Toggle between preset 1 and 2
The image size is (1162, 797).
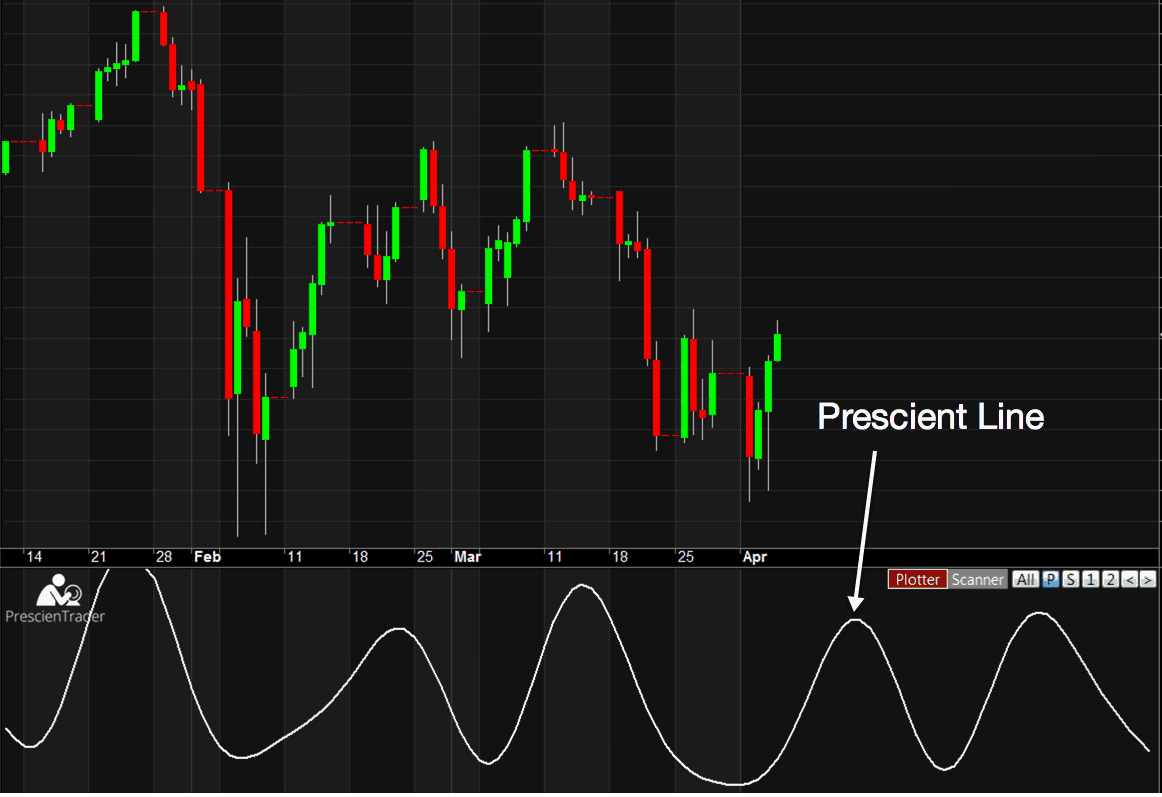[x=1090, y=579]
